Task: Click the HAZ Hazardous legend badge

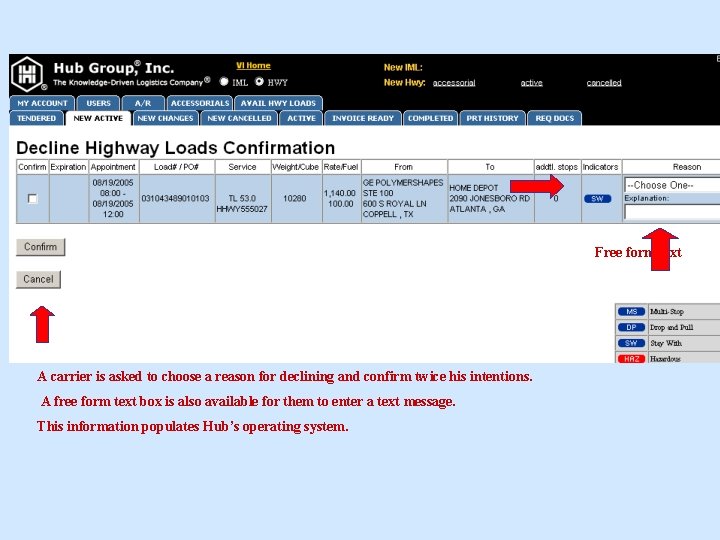Action: tap(631, 359)
